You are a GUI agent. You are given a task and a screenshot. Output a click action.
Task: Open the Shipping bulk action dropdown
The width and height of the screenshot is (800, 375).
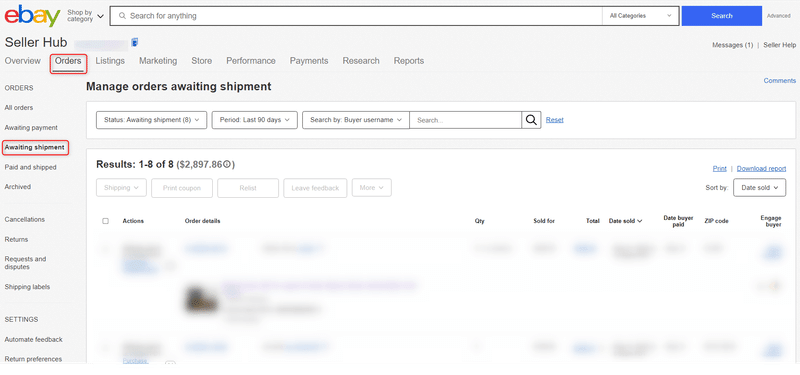pyautogui.click(x=121, y=188)
